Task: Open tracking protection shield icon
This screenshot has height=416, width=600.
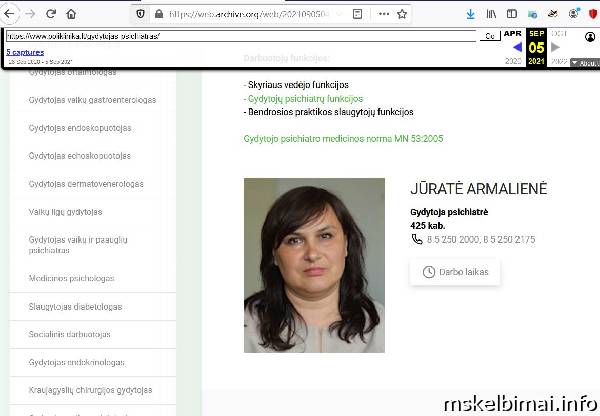Action: tap(140, 14)
